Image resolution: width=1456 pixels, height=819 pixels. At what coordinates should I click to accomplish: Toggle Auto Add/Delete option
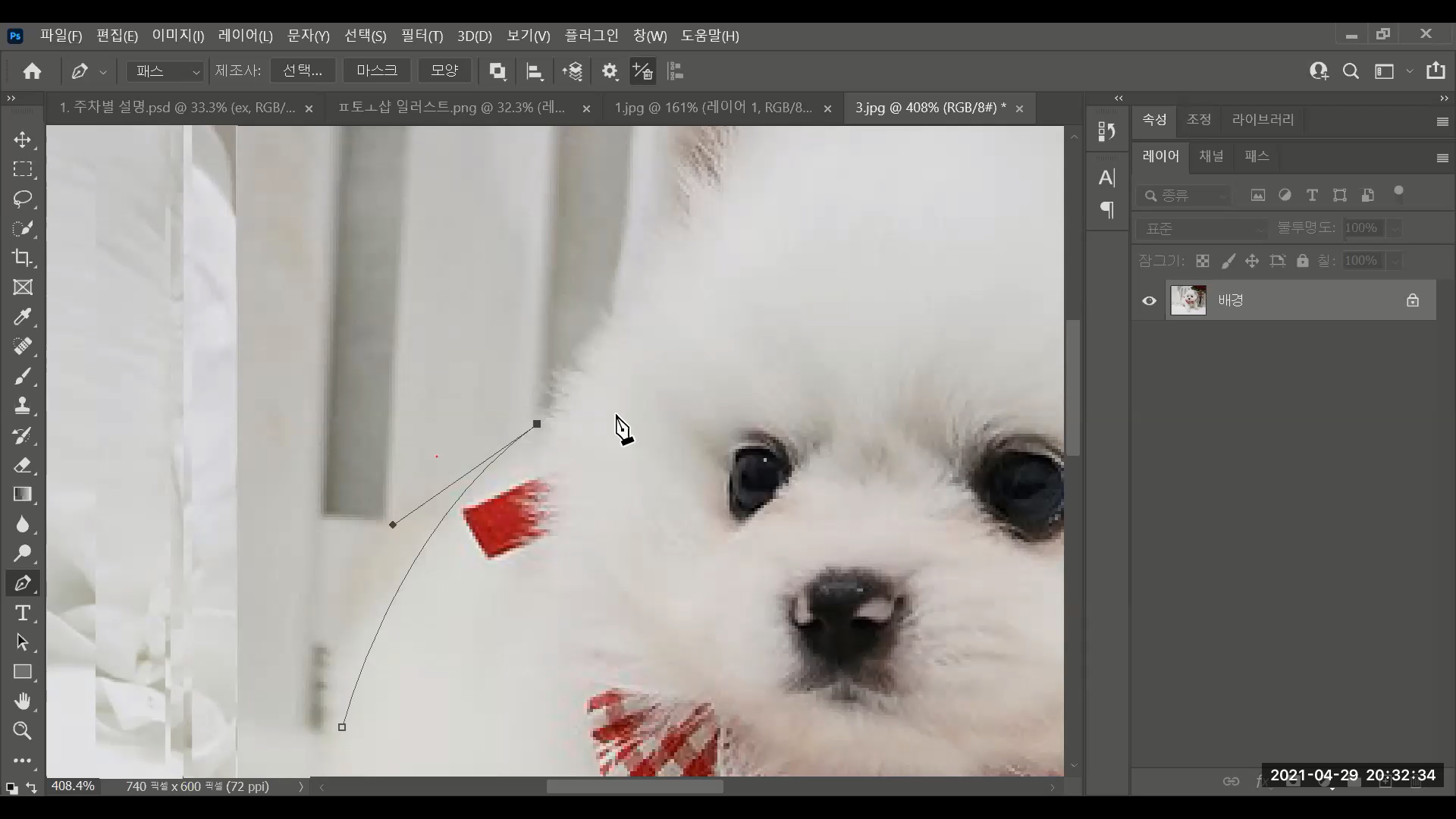tap(643, 71)
